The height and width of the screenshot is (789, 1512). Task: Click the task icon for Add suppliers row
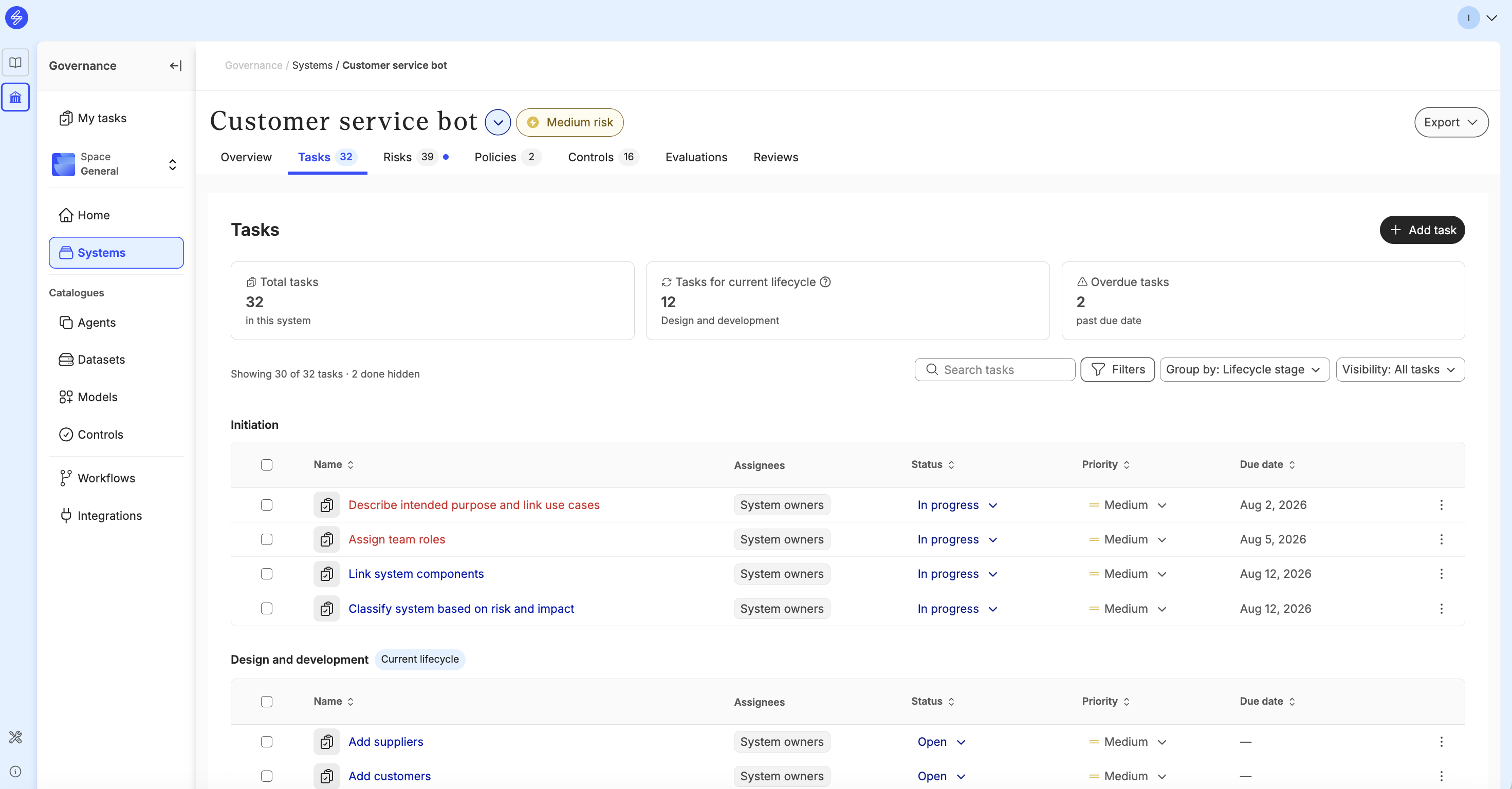tap(327, 742)
